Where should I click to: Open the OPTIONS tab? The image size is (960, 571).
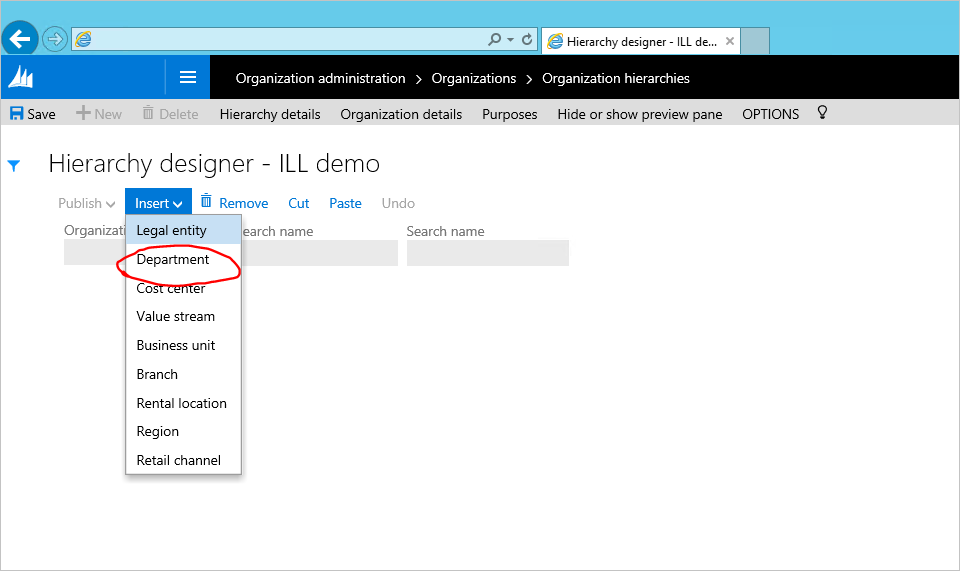[770, 114]
